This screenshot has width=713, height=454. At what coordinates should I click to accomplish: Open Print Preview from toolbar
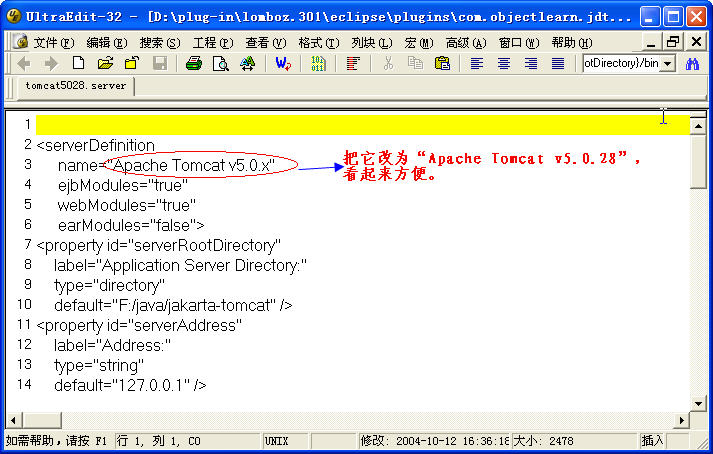pos(220,63)
